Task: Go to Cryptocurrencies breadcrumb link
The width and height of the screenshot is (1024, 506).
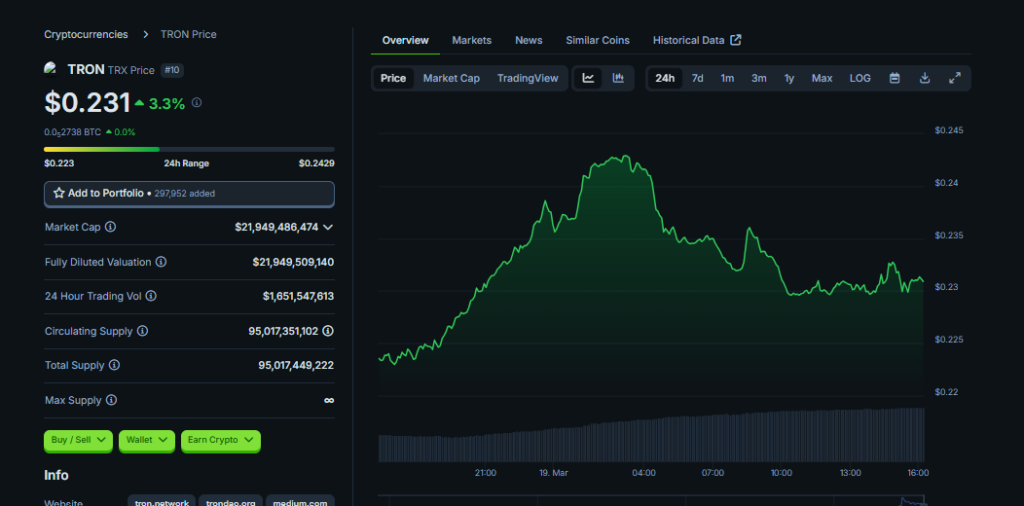Action: (x=86, y=35)
